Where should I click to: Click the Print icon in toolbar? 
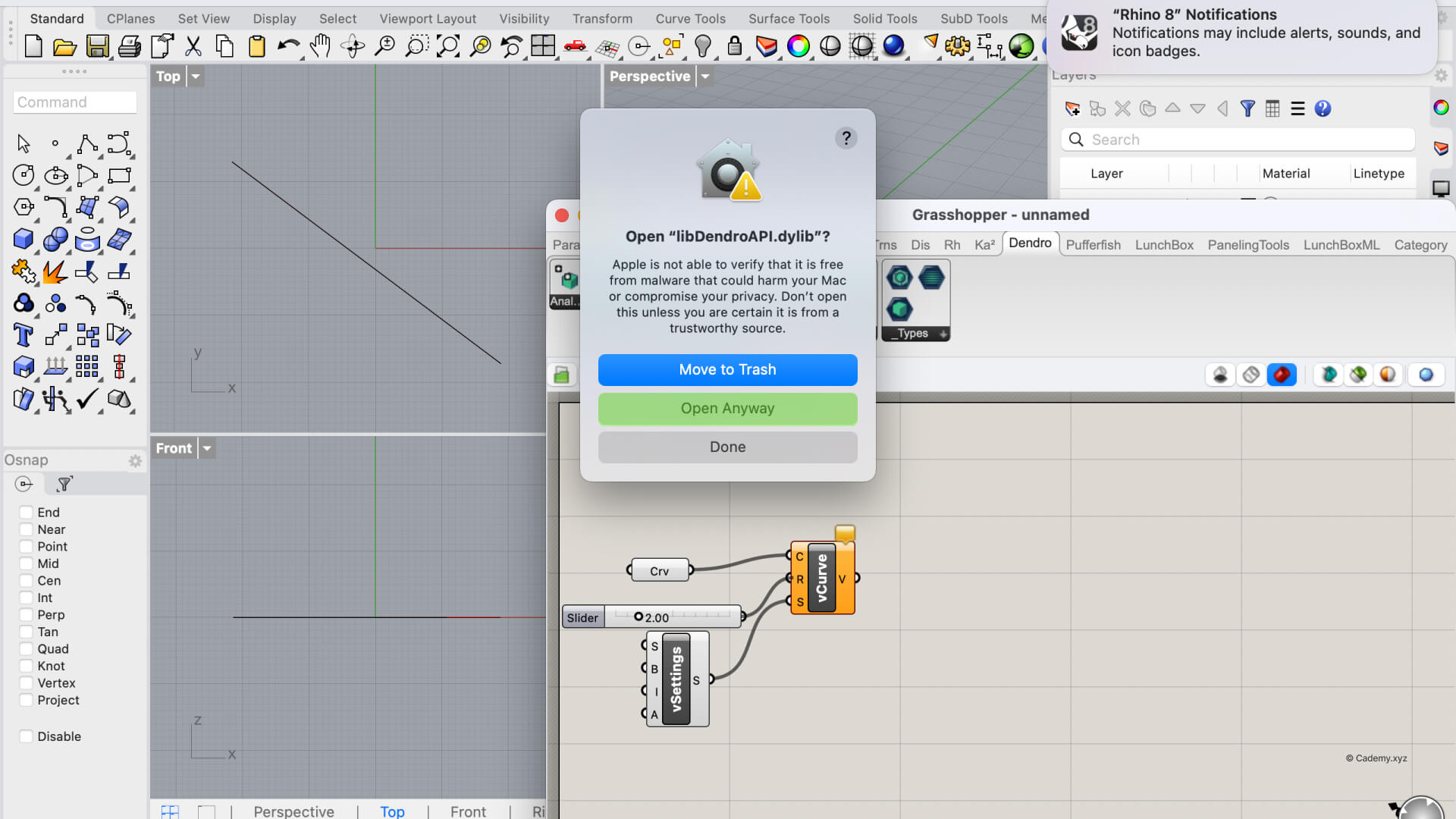pyautogui.click(x=129, y=46)
